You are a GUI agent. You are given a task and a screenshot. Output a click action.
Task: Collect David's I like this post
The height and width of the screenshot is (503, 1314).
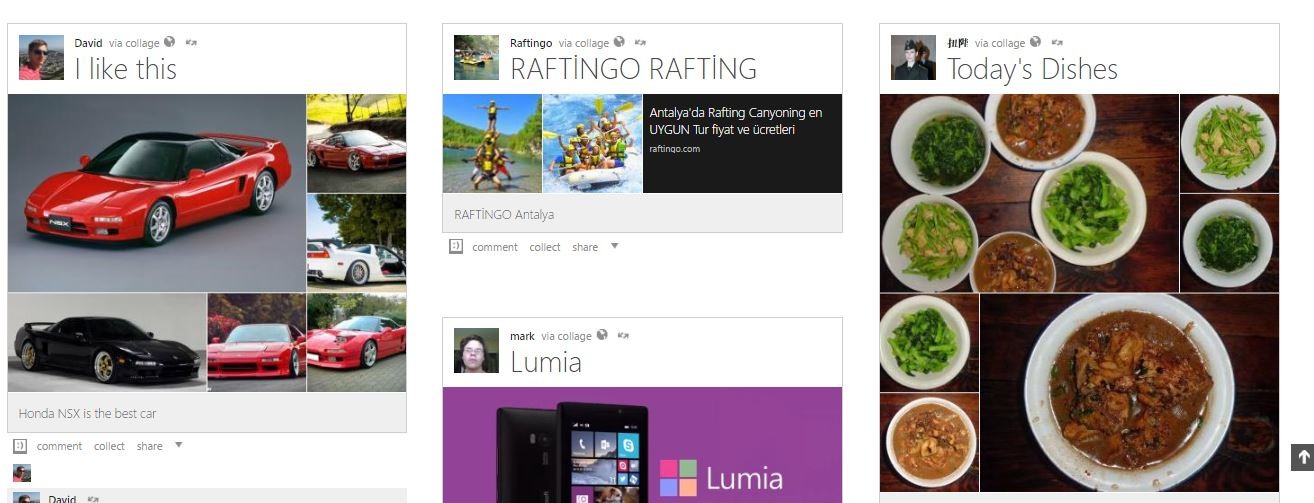click(x=109, y=446)
